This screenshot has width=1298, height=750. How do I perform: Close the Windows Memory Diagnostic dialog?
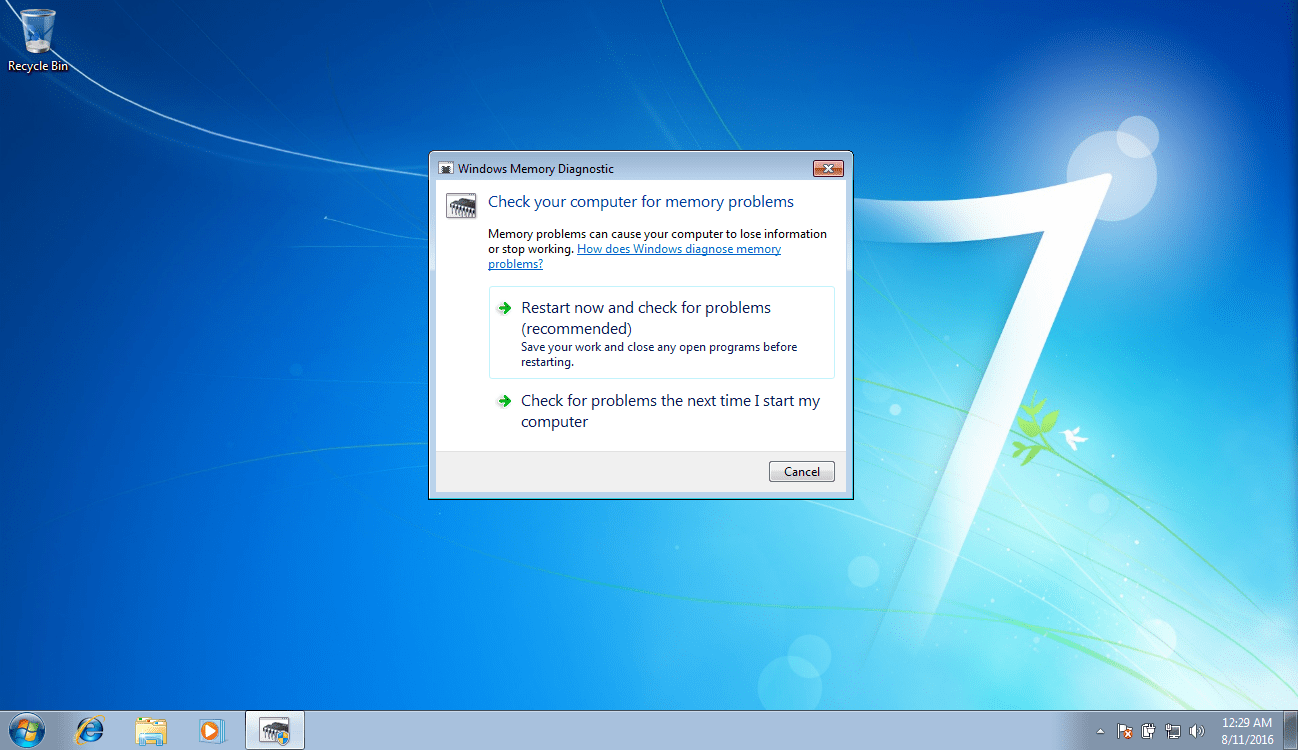(828, 168)
